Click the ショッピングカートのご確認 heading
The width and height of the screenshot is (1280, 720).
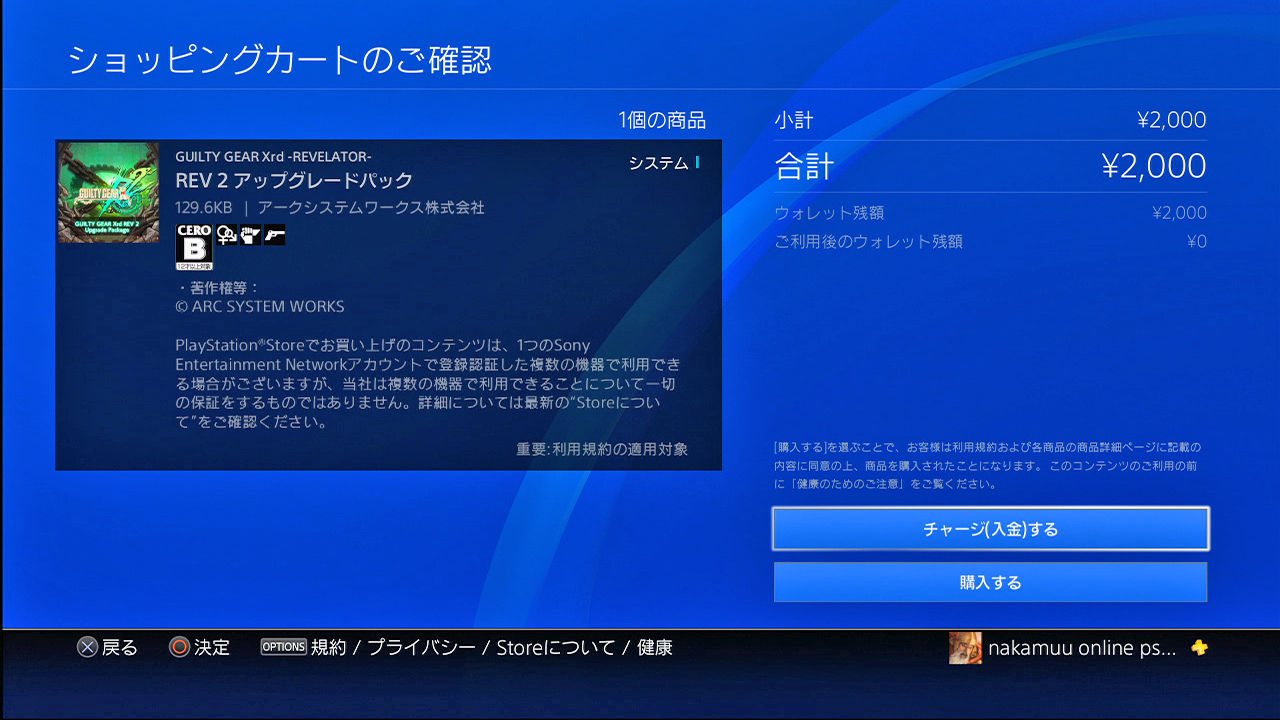(x=280, y=60)
